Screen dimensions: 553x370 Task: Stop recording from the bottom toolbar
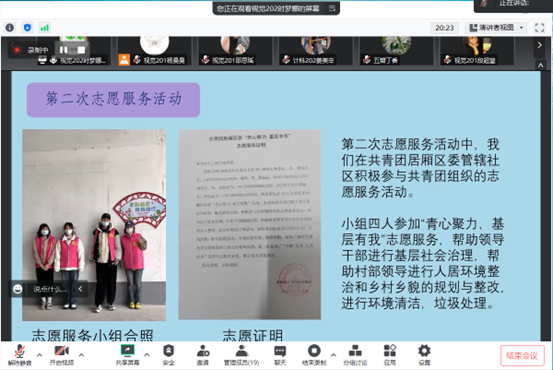click(314, 354)
